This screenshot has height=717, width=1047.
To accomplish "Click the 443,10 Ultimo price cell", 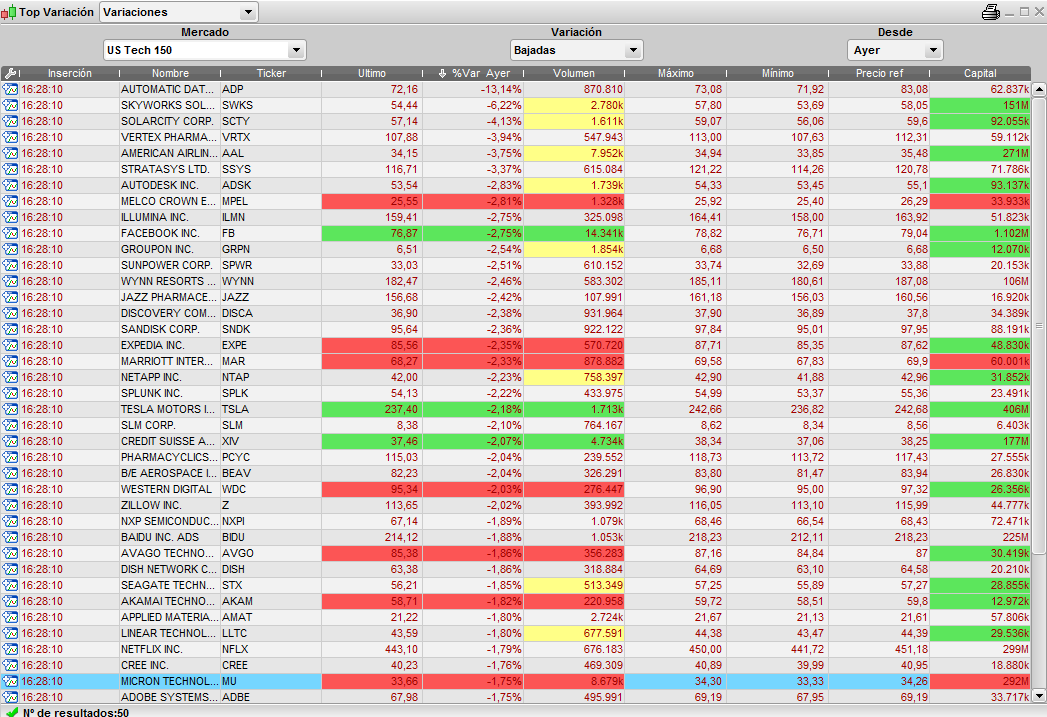I will click(x=372, y=650).
